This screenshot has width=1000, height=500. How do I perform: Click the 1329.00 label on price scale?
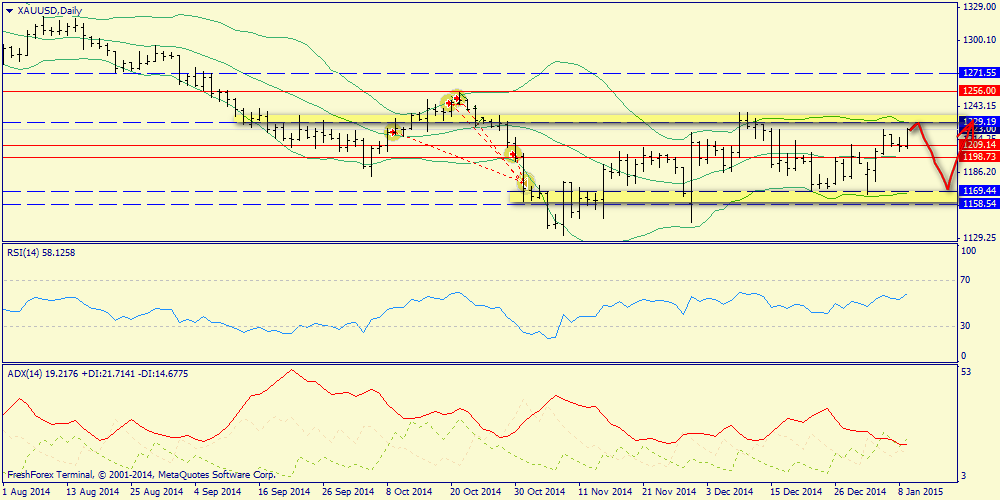[977, 7]
